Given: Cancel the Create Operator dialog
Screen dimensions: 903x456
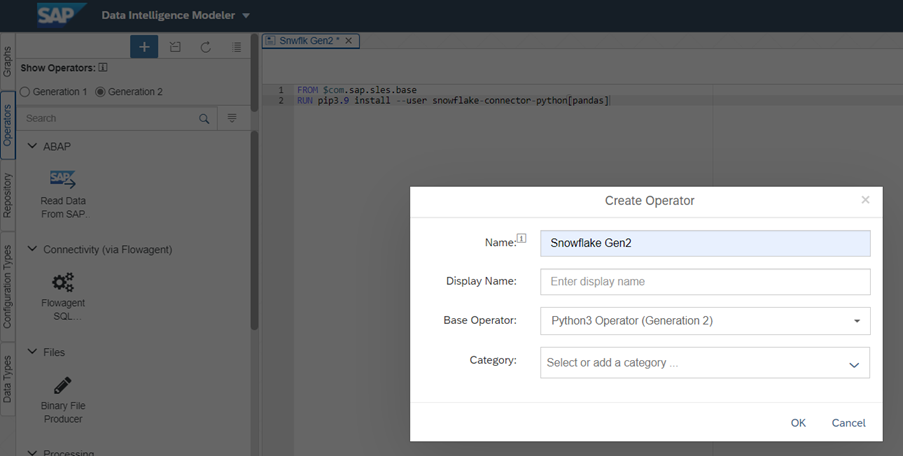Looking at the screenshot, I should click(848, 423).
